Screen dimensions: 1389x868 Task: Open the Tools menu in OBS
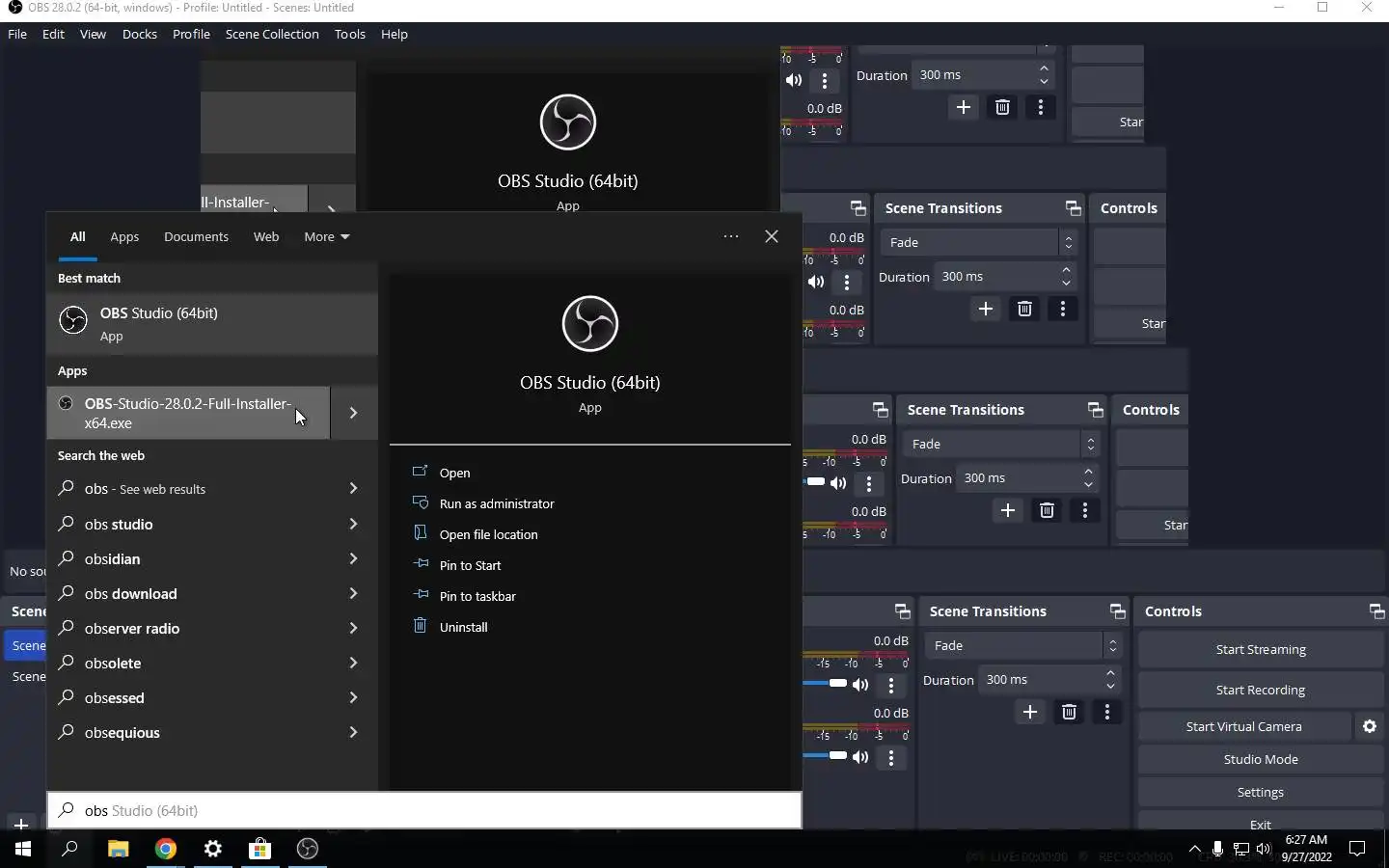pyautogui.click(x=350, y=34)
